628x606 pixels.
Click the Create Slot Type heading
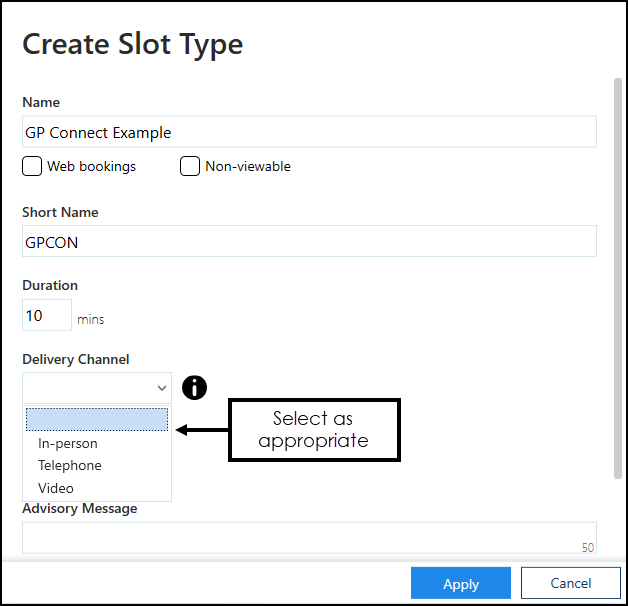tap(133, 44)
